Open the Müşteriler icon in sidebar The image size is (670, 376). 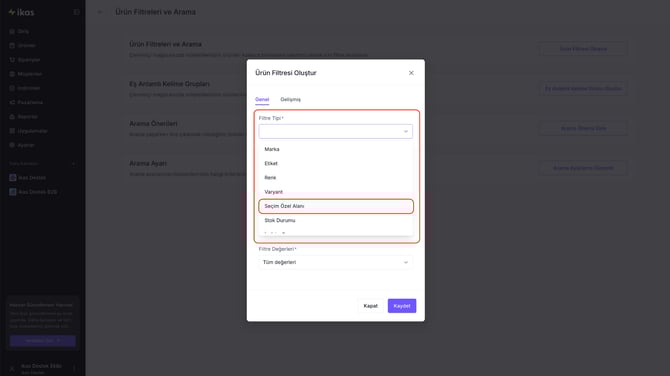tap(12, 74)
